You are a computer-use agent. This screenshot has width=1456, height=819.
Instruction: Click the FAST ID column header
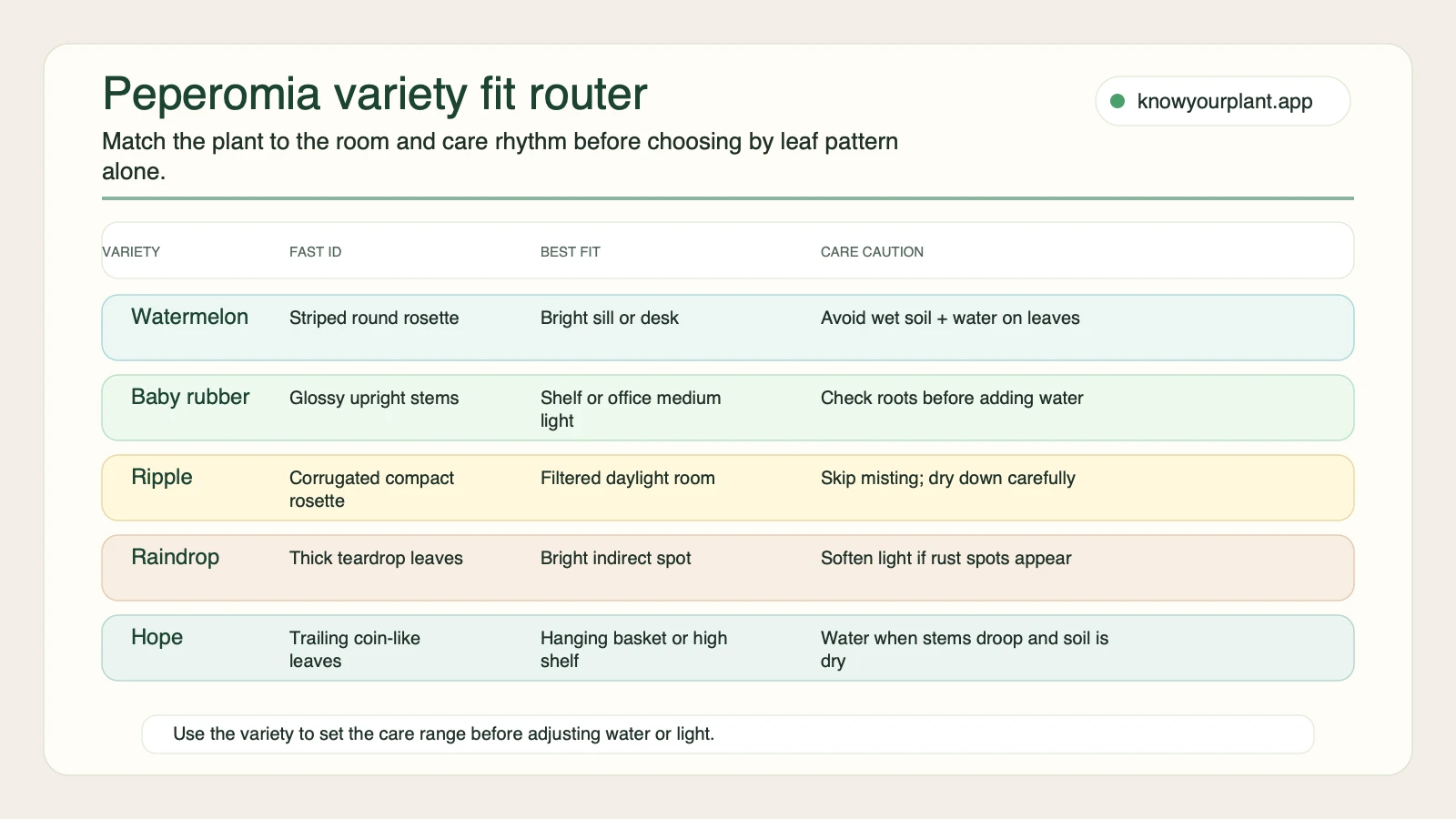316,252
